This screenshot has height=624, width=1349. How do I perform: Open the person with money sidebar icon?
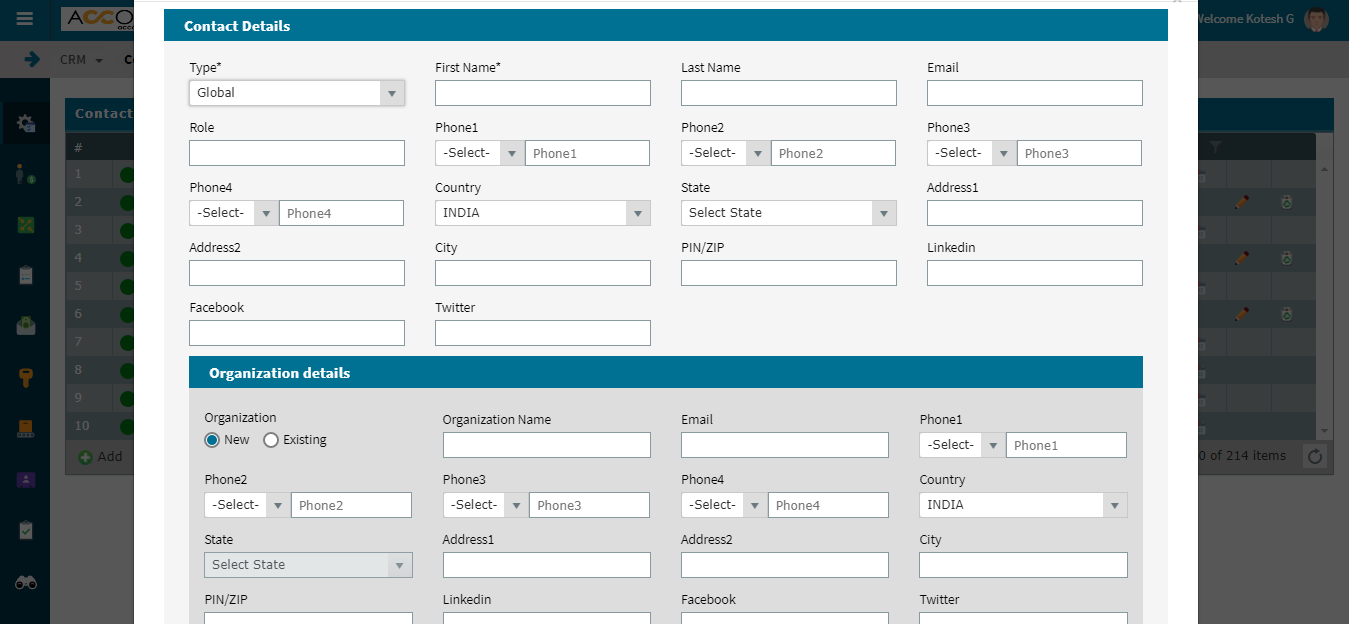(x=26, y=174)
